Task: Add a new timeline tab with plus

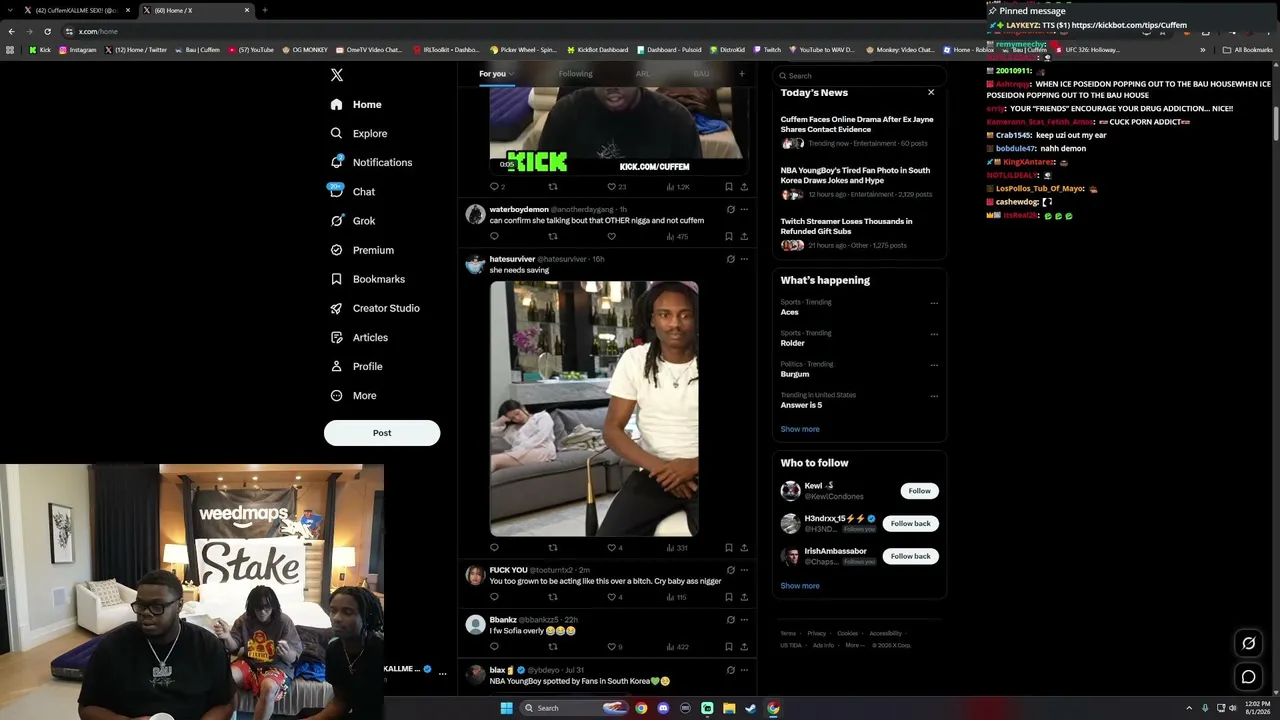Action: (x=741, y=73)
